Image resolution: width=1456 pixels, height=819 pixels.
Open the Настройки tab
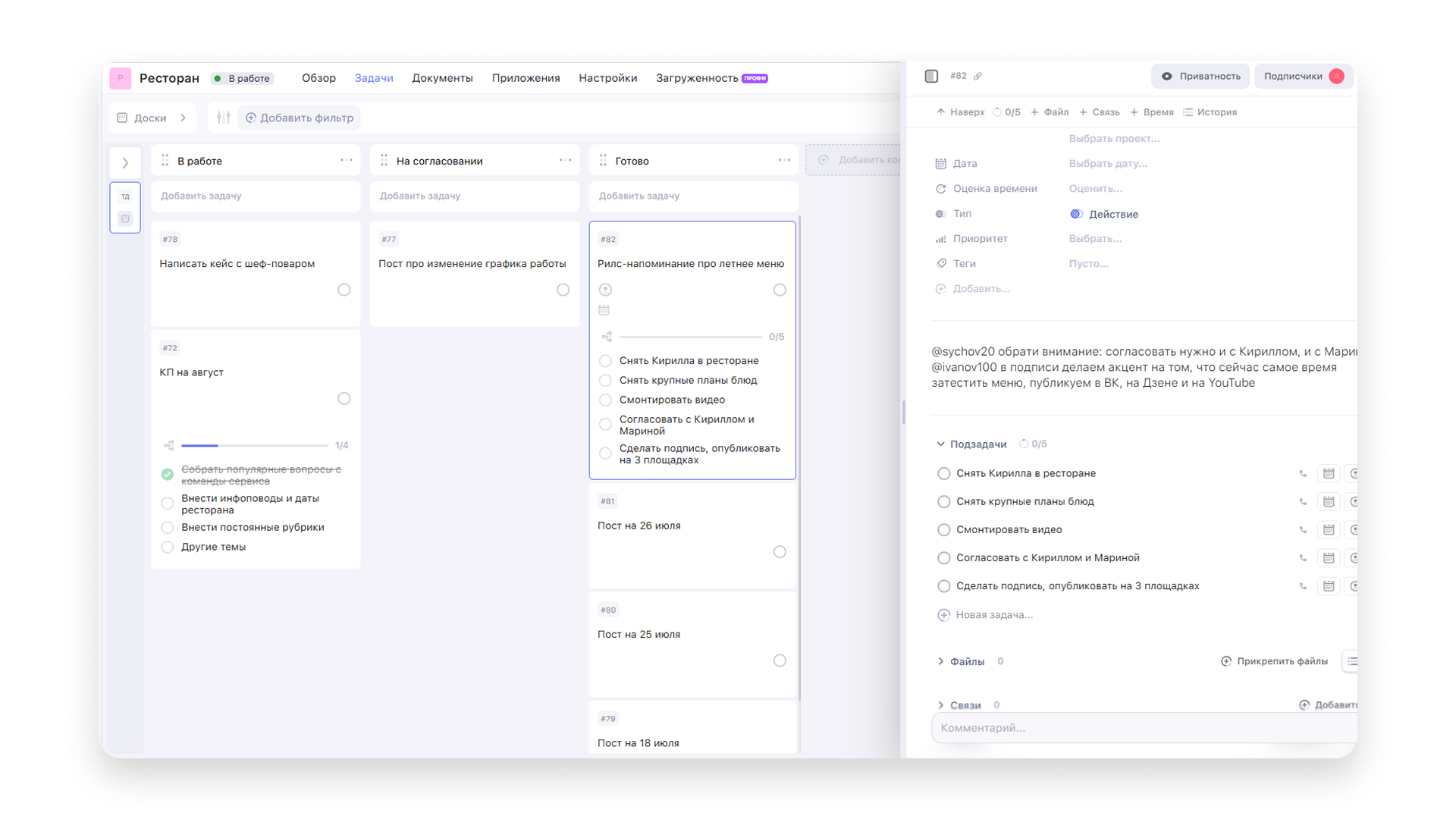(x=607, y=78)
